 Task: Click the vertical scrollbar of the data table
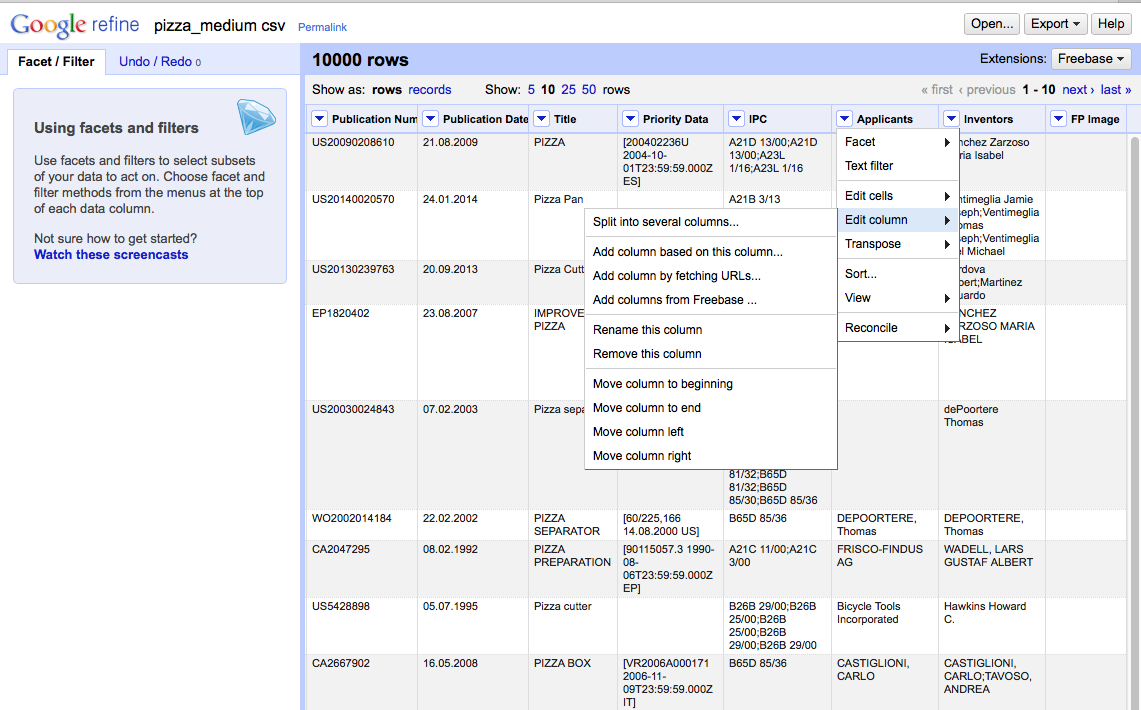(x=1136, y=422)
